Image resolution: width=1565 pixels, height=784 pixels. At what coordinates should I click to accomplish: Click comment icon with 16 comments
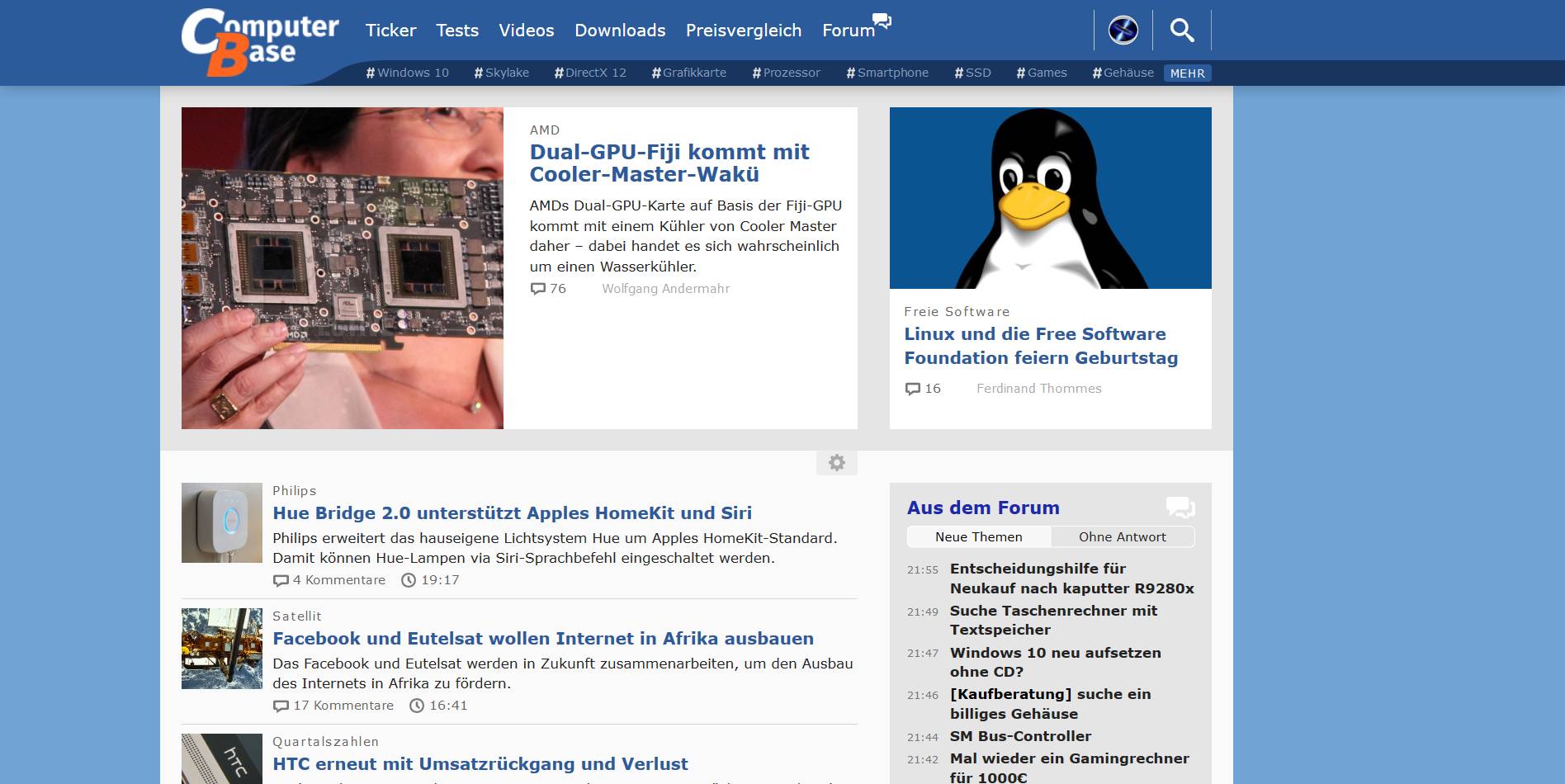coord(912,389)
